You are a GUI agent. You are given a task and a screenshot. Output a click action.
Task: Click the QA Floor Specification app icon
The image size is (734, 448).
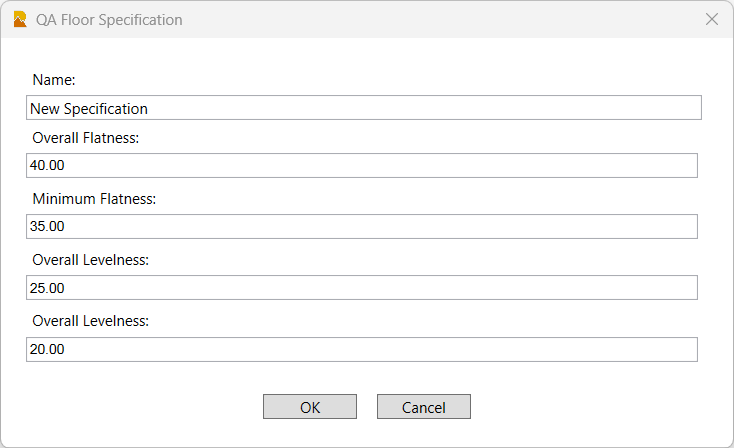click(x=20, y=19)
